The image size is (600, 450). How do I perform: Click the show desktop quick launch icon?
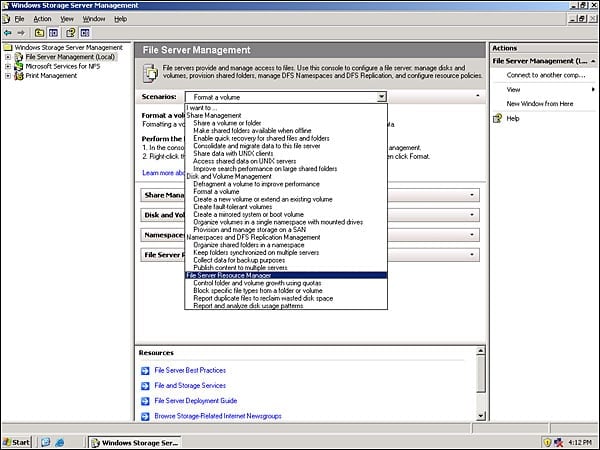[x=46, y=443]
